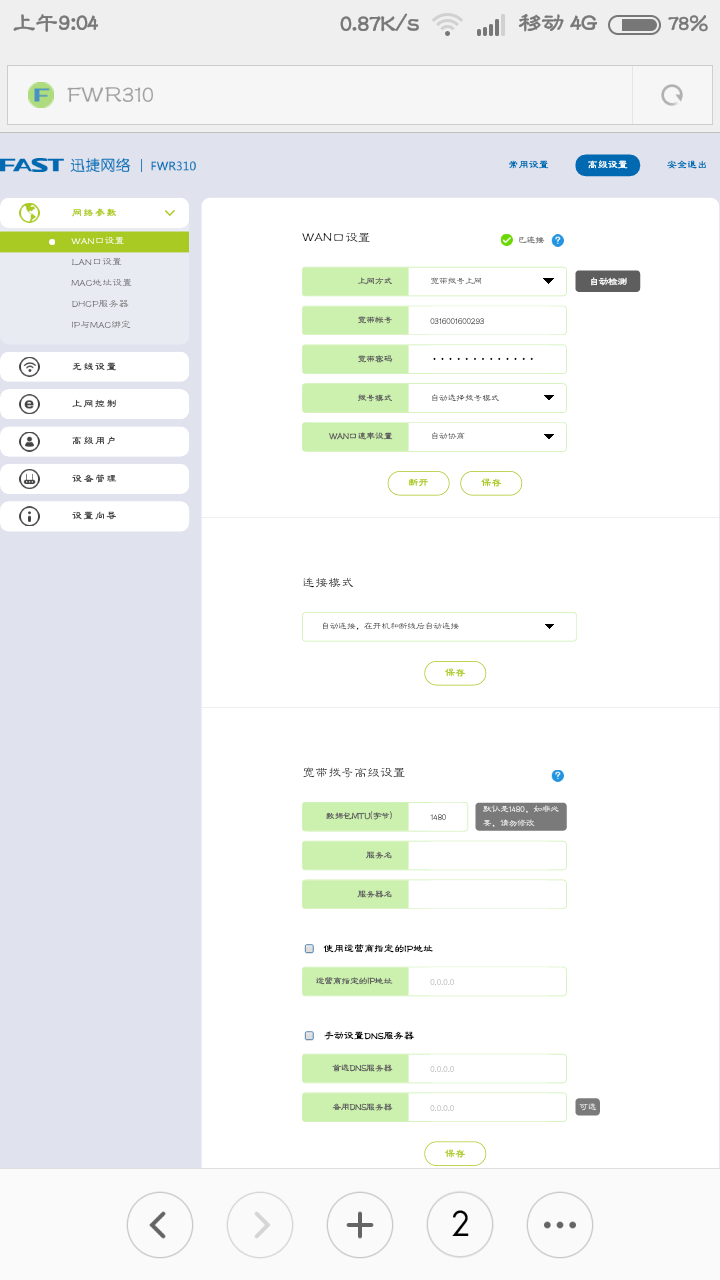Viewport: 720px width, 1280px height.
Task: Tap the browser reload icon
Action: [x=672, y=95]
